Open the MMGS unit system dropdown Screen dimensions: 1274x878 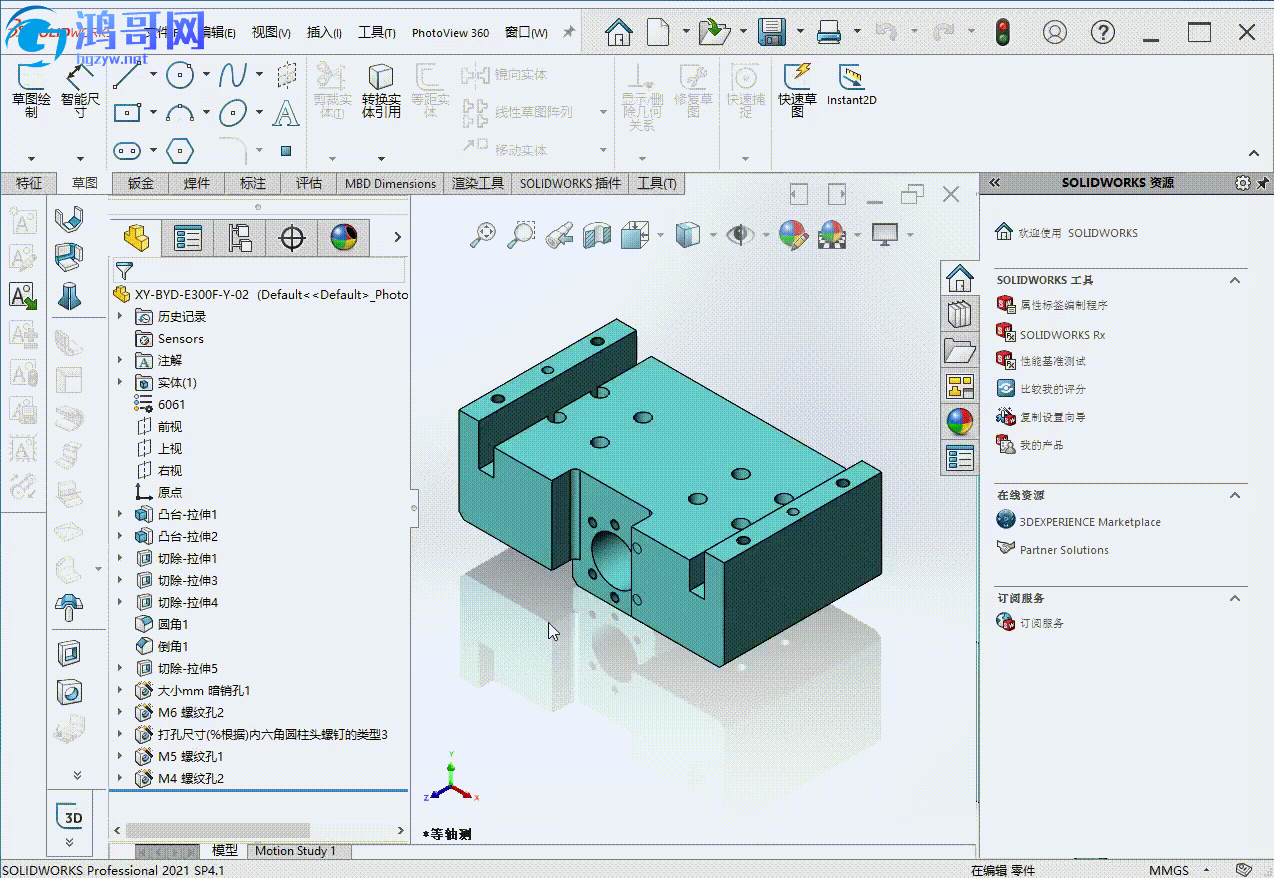[1207, 869]
